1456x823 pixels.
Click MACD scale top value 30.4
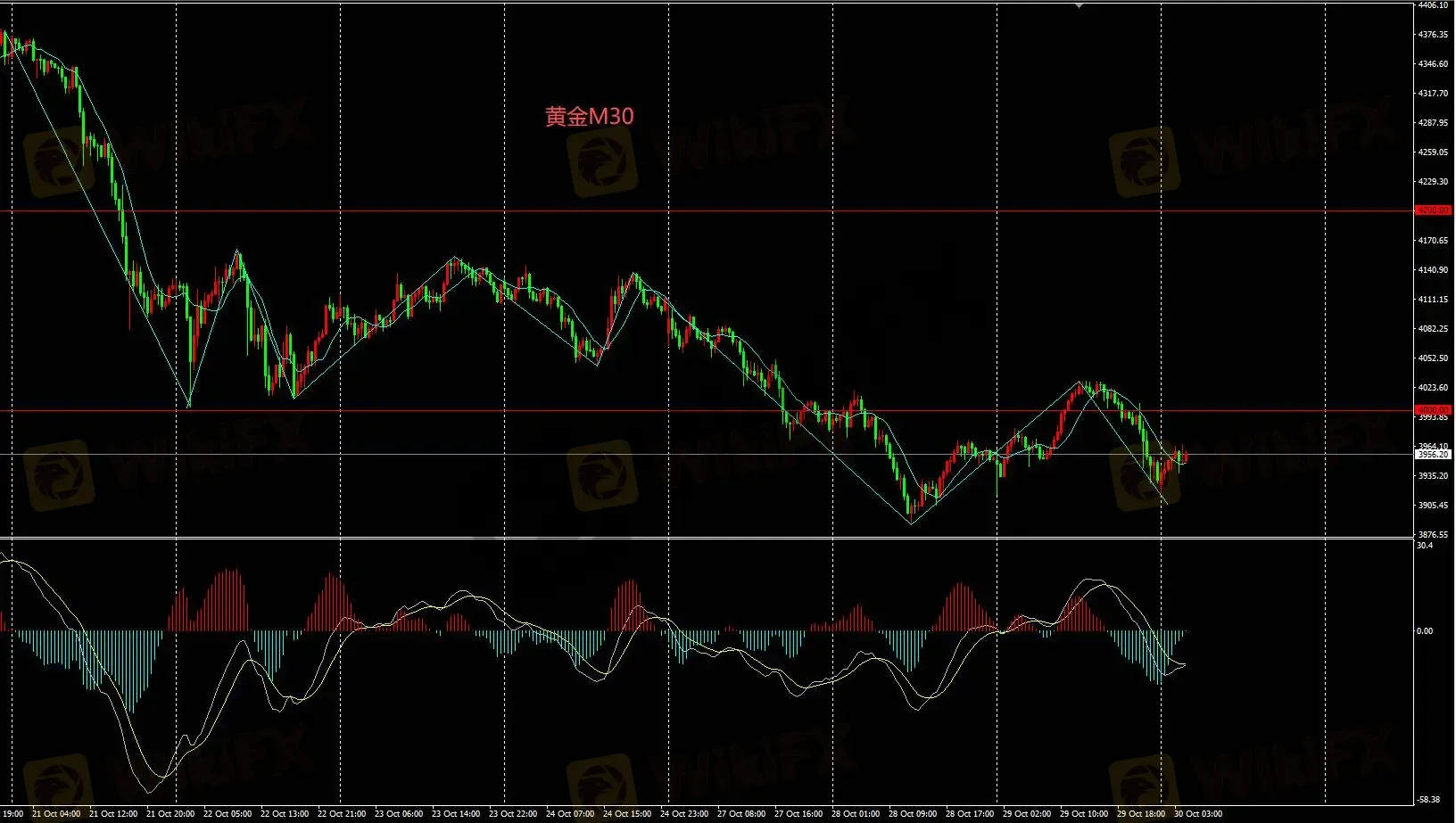[x=1425, y=546]
